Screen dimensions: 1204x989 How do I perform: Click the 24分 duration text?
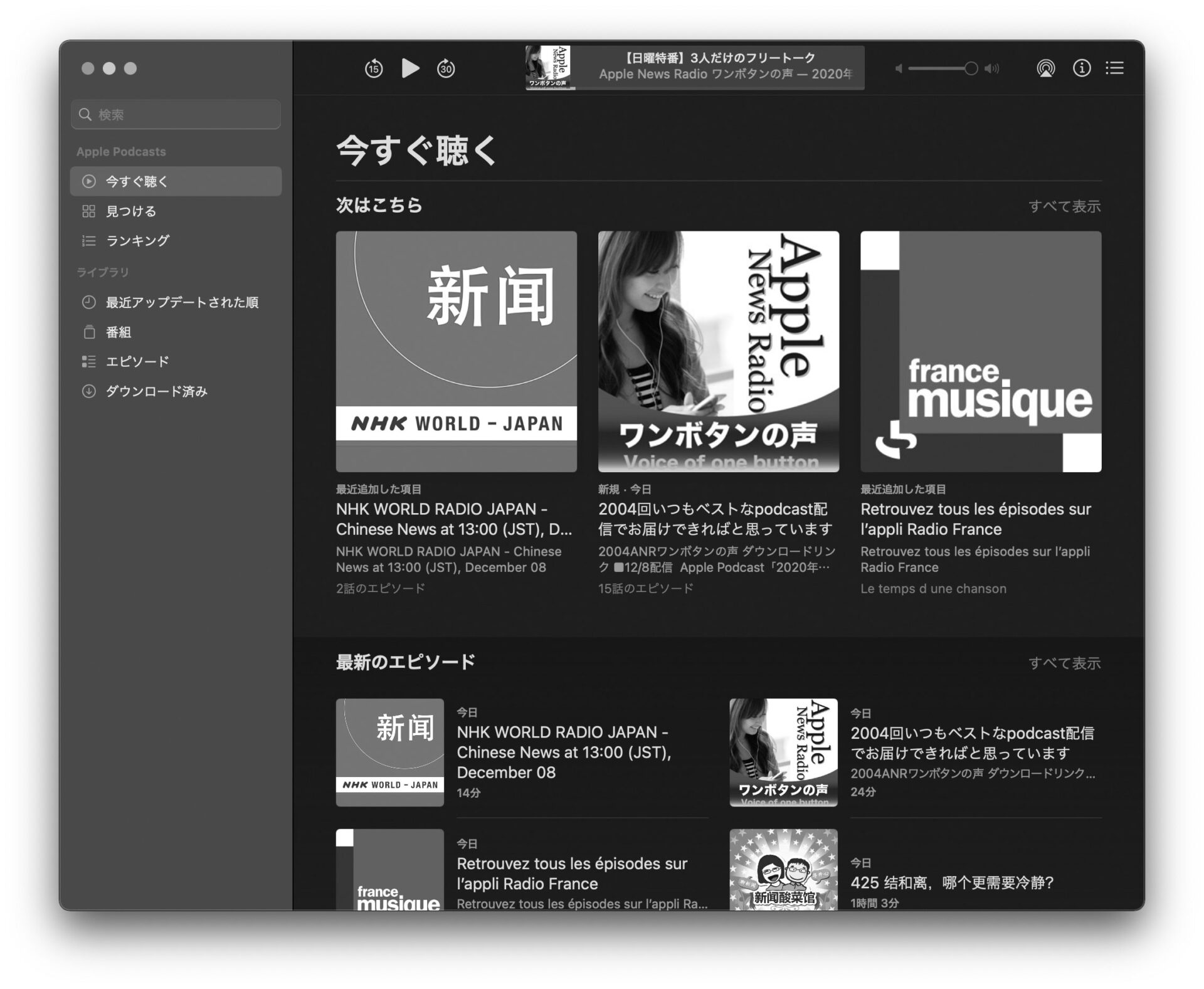[863, 791]
